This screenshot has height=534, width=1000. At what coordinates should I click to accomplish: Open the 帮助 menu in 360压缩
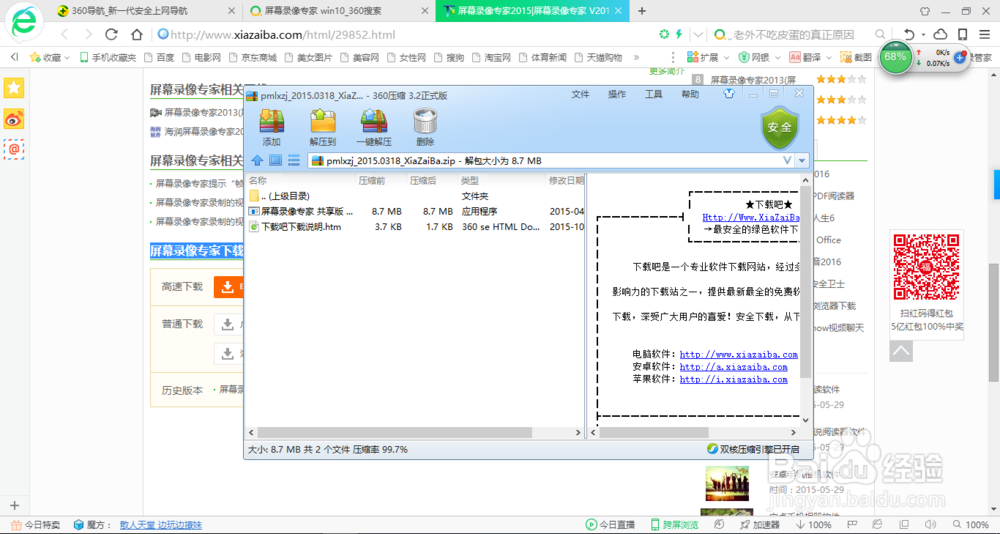pyautogui.click(x=690, y=94)
